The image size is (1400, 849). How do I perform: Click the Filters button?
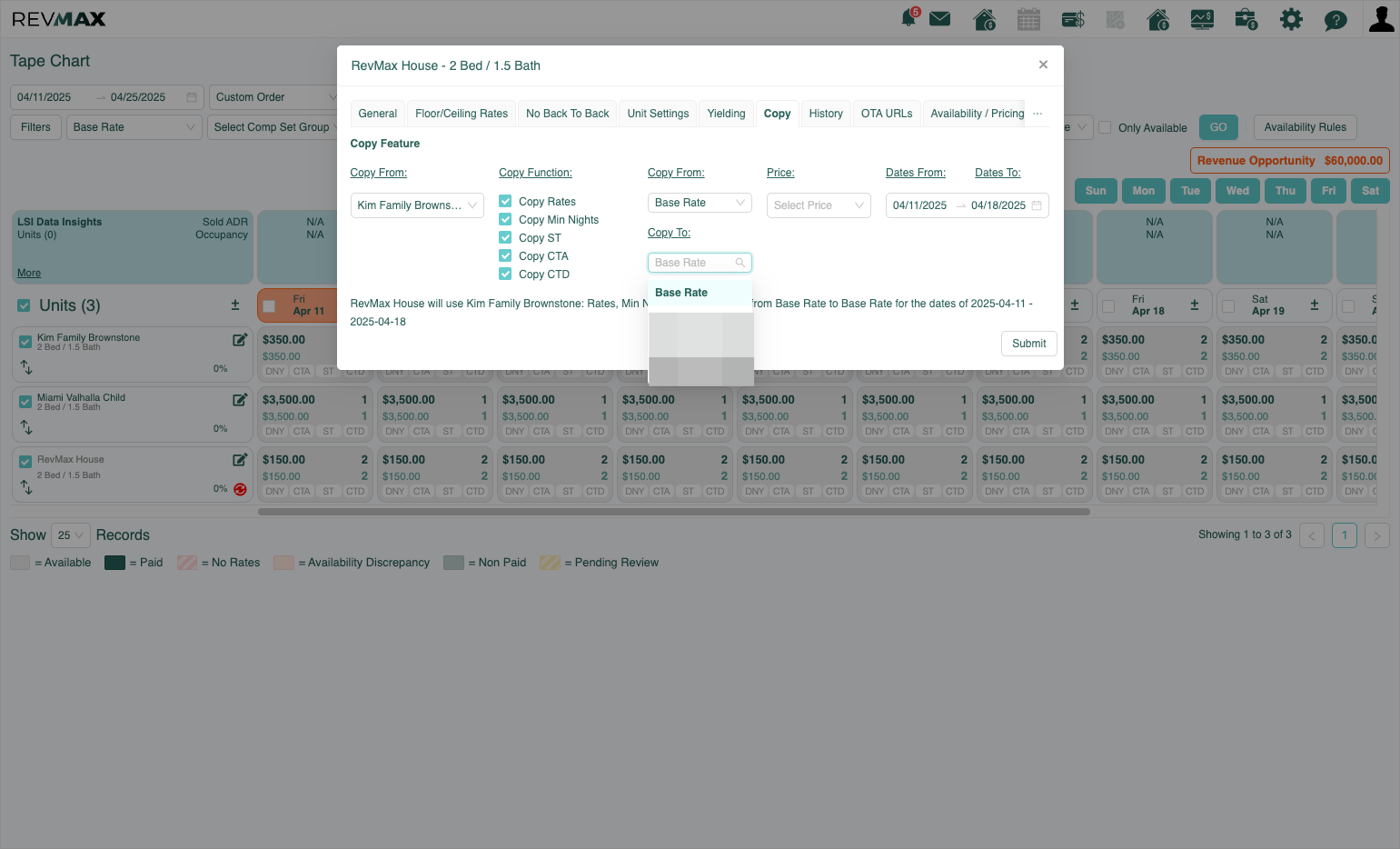[36, 127]
